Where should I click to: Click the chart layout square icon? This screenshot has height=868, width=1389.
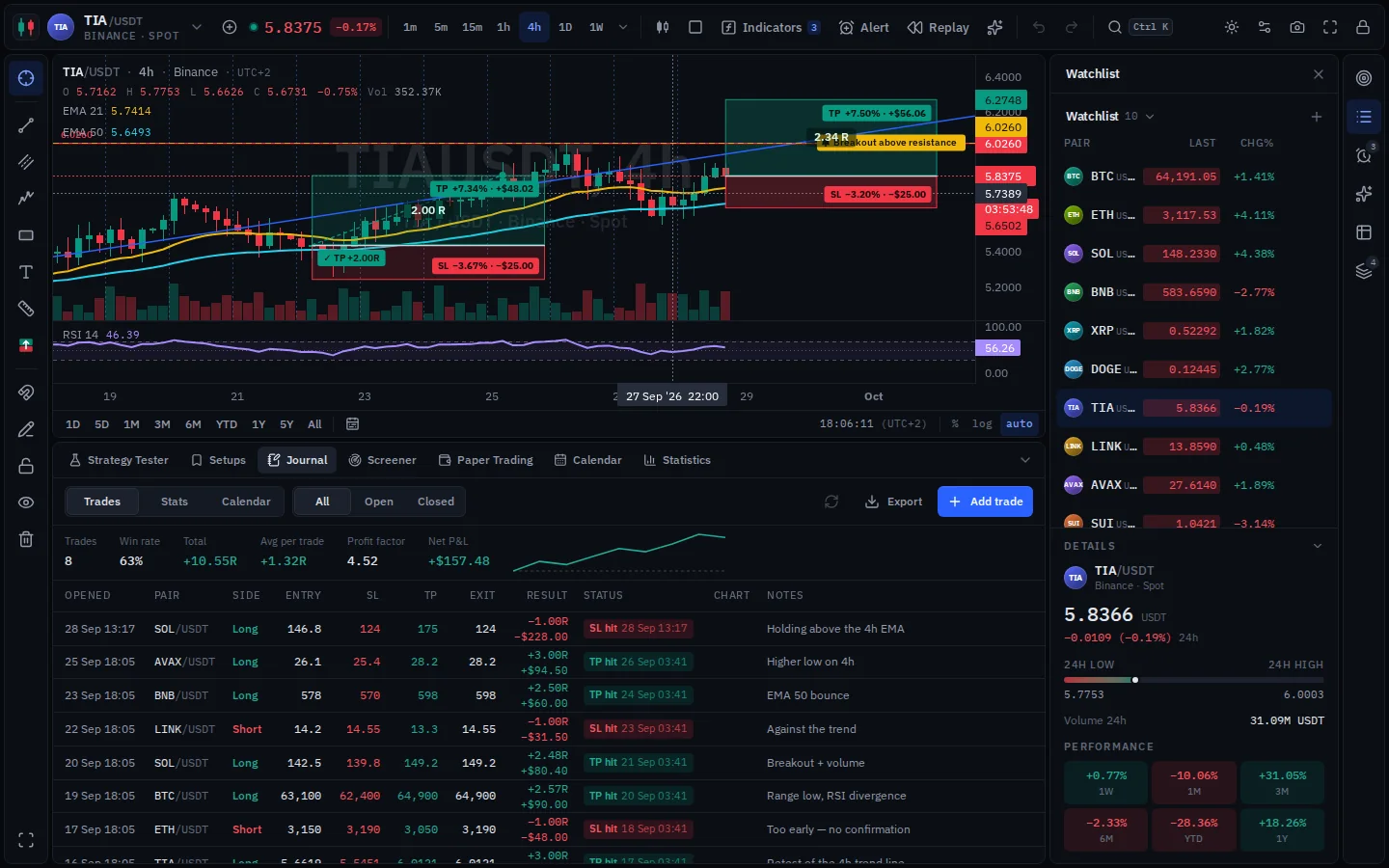(x=695, y=27)
